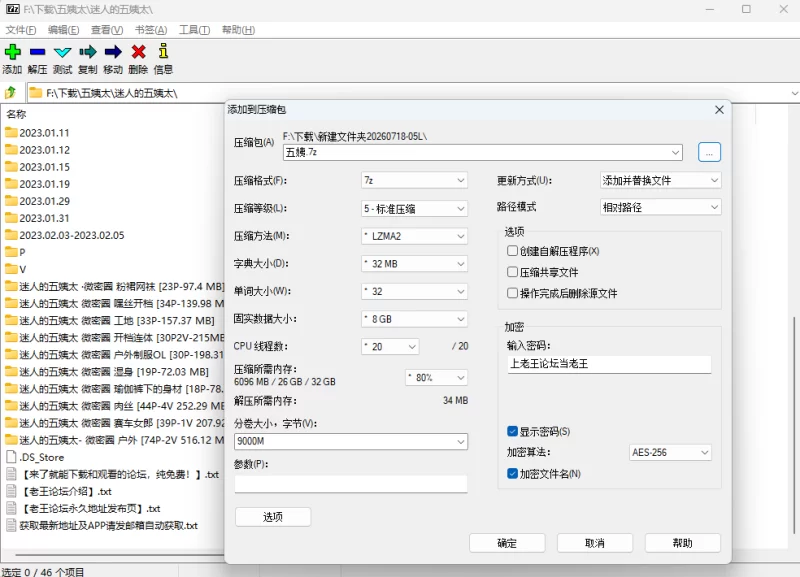Viewport: 800px width, 577px height.
Task: Open the 固实数据大小 8 GB dropdown
Action: pos(414,319)
